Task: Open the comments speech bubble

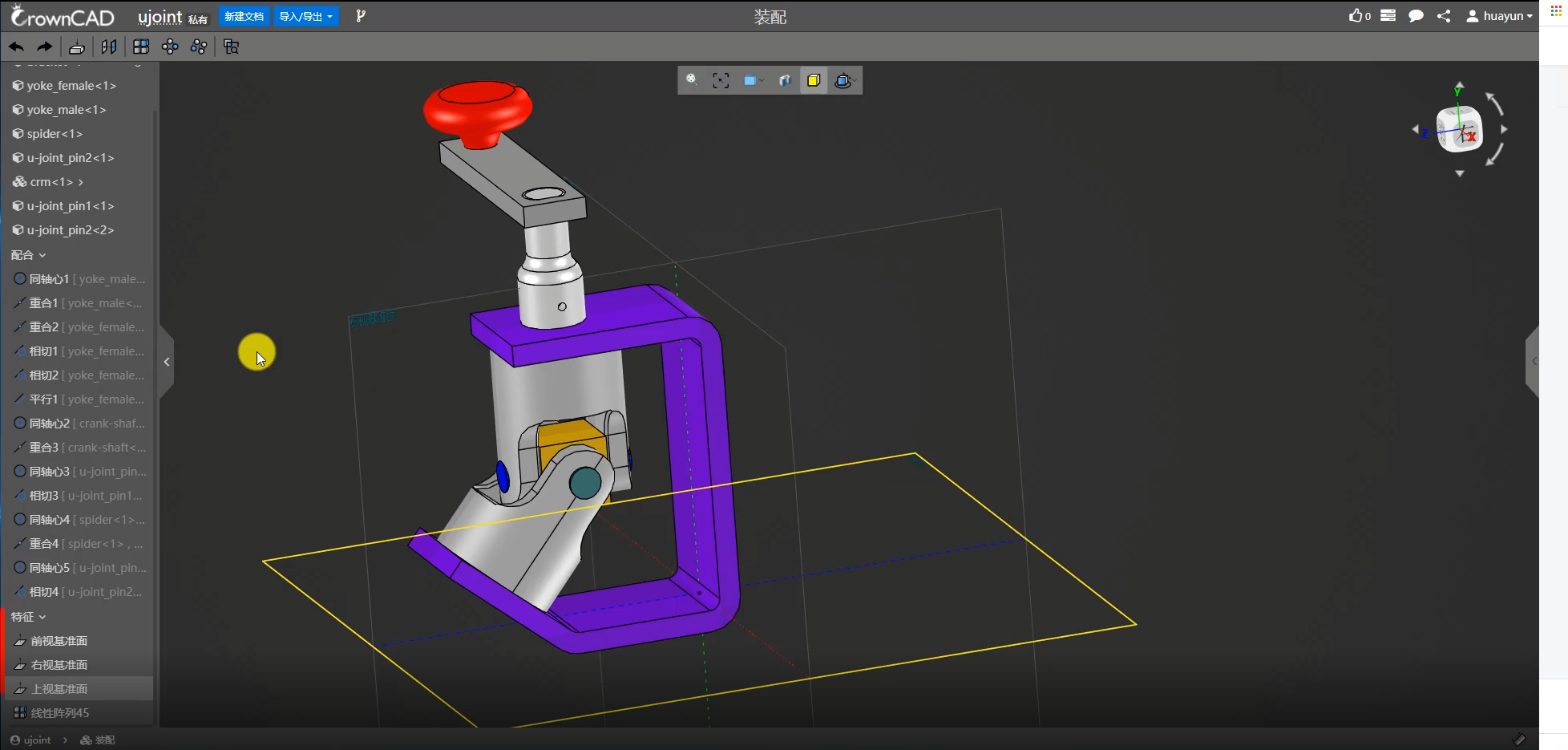Action: [1416, 16]
